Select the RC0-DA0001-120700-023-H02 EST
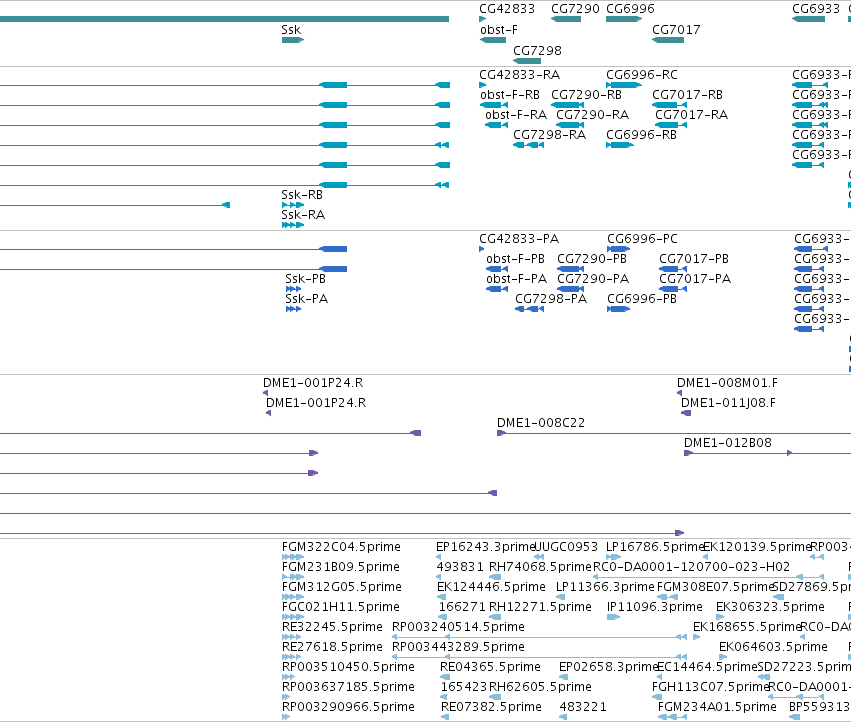 pyautogui.click(x=708, y=577)
